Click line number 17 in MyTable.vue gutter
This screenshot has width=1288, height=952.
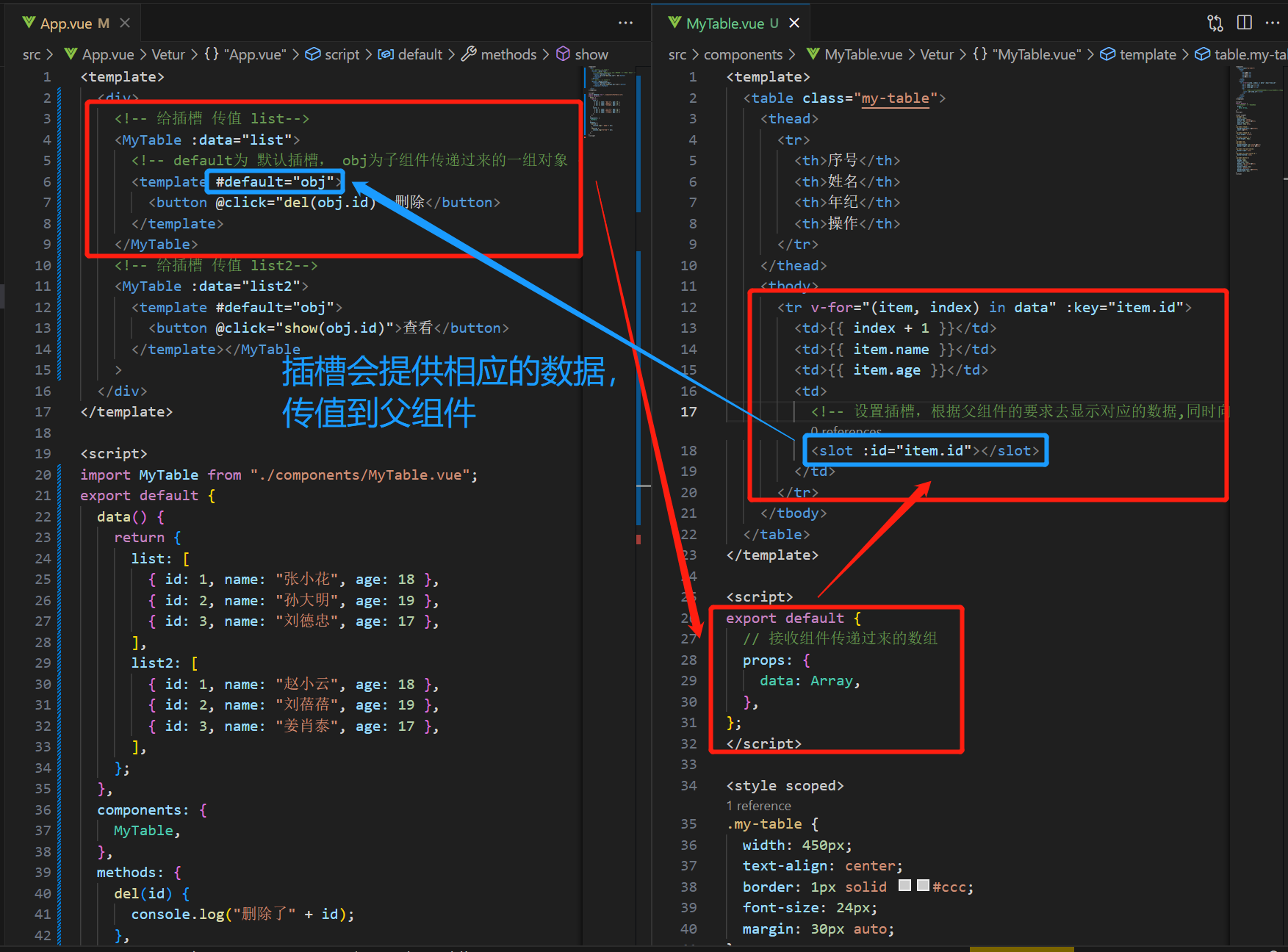tap(688, 412)
